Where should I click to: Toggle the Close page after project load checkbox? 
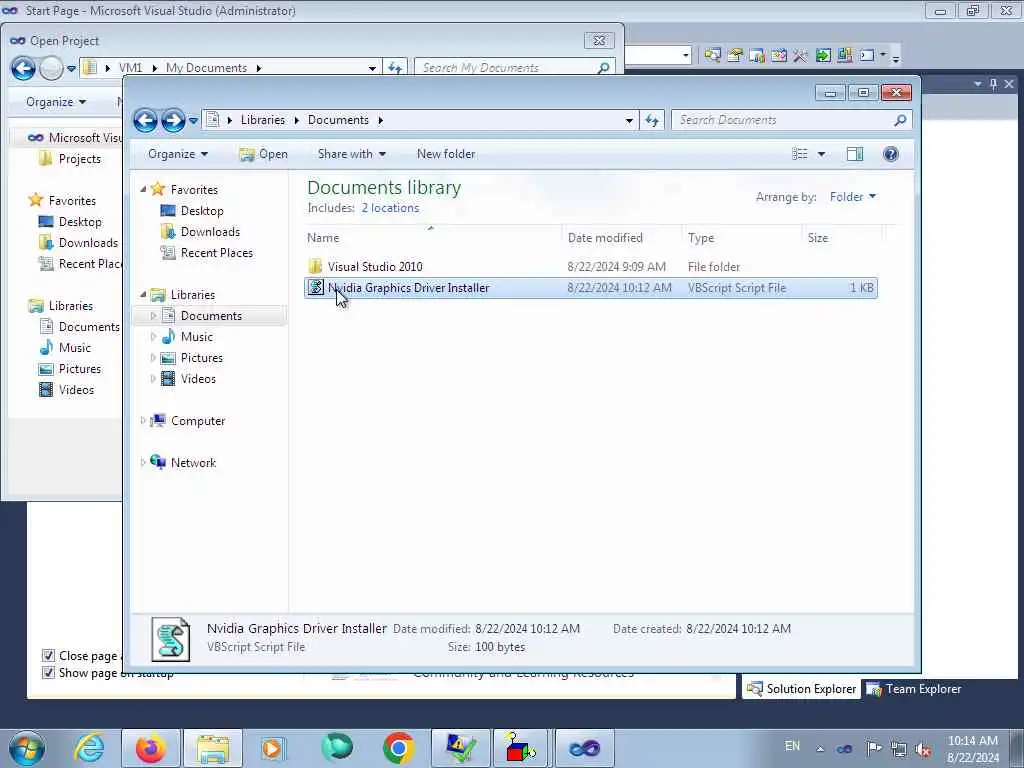click(x=48, y=656)
